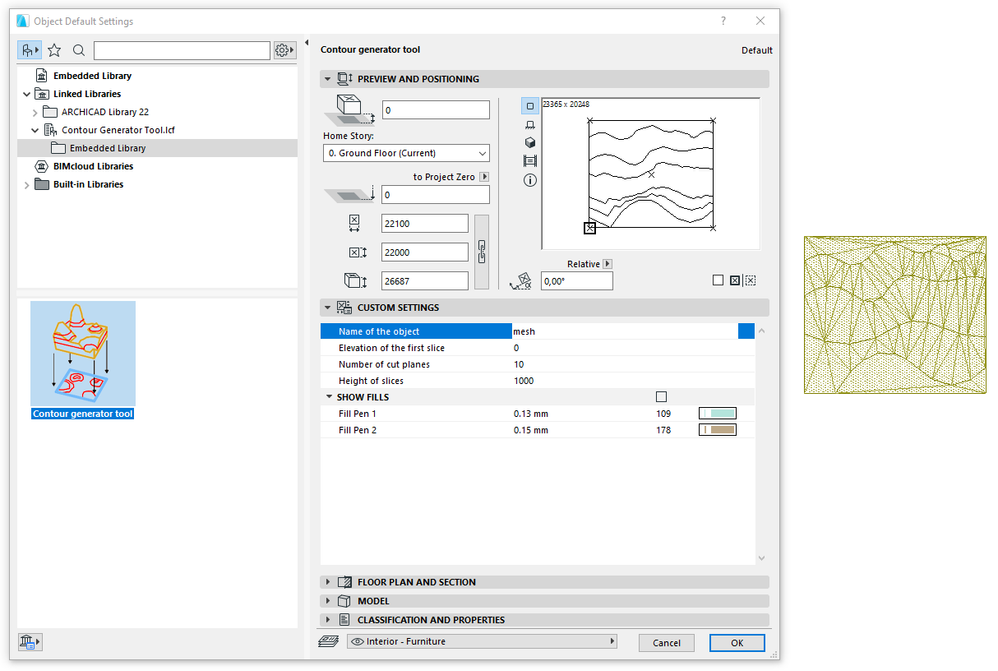This screenshot has width=998, height=671.
Task: Click the Height of slices value 1000
Action: [x=524, y=381]
